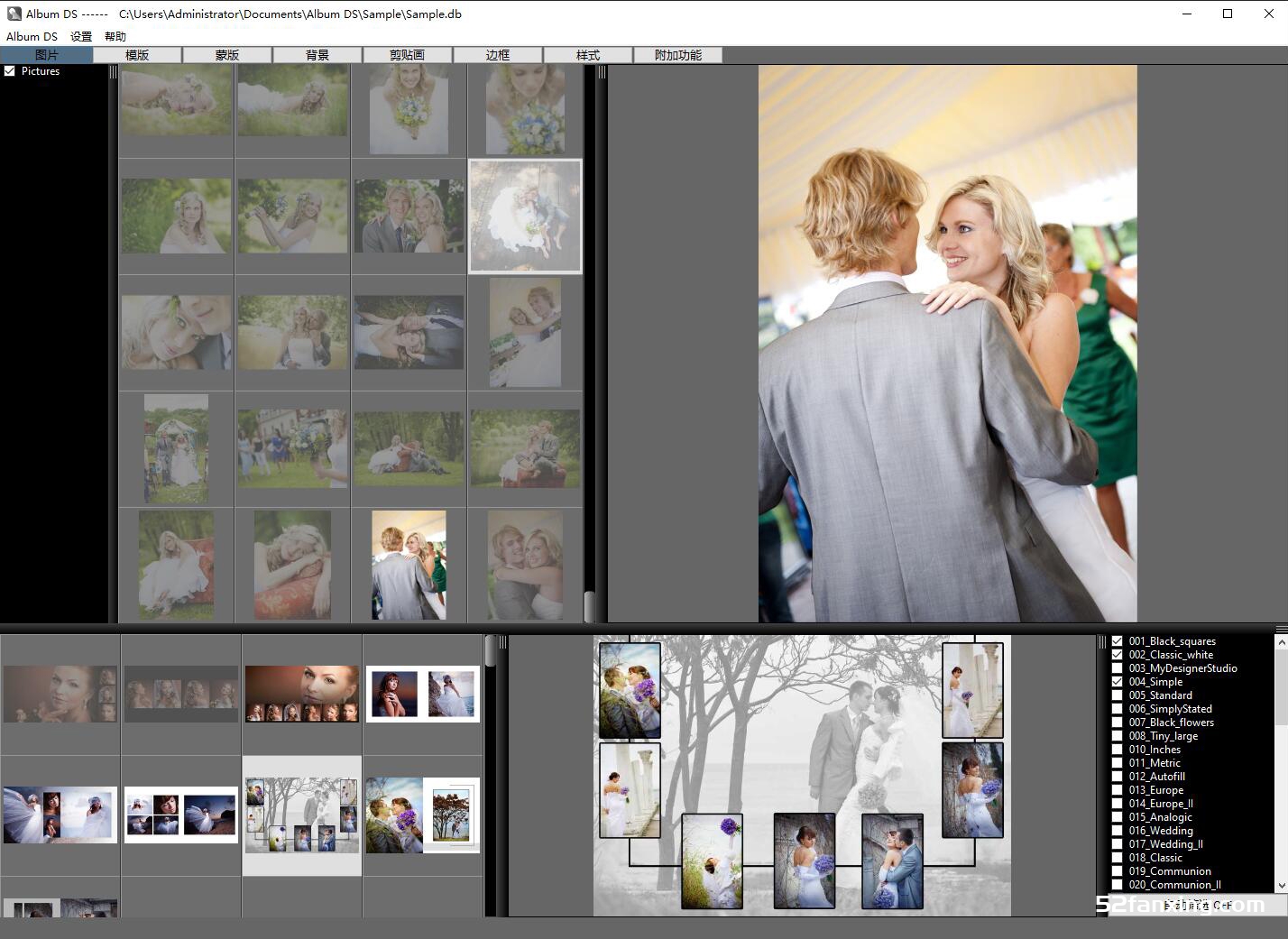
Task: Uncheck 002_Classic_white checkbox
Action: click(1118, 655)
